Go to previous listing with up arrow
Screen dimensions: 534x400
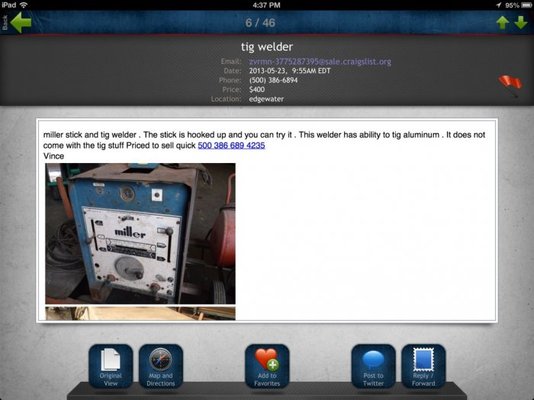coord(503,23)
